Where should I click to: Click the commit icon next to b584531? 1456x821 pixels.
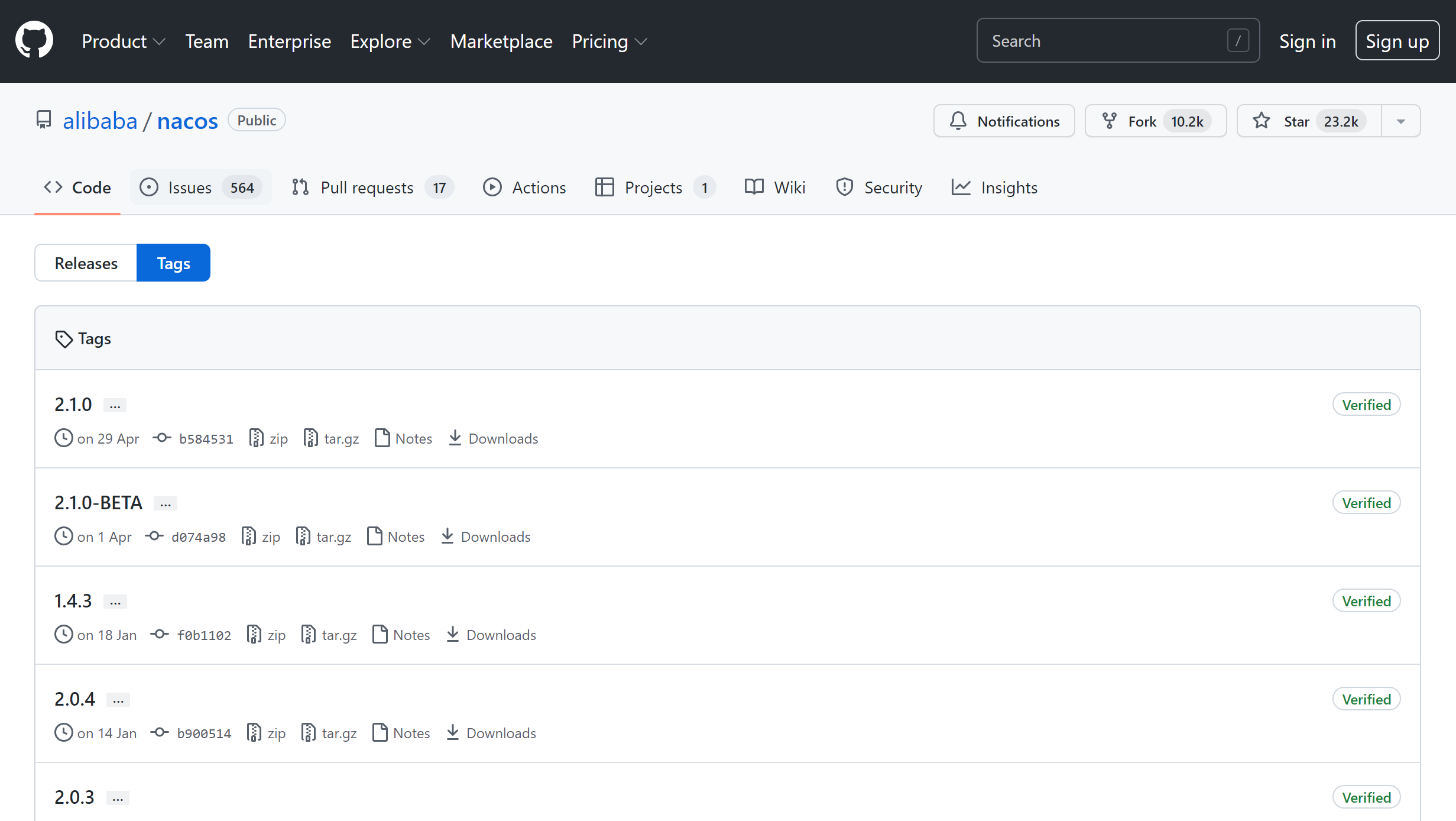point(162,438)
